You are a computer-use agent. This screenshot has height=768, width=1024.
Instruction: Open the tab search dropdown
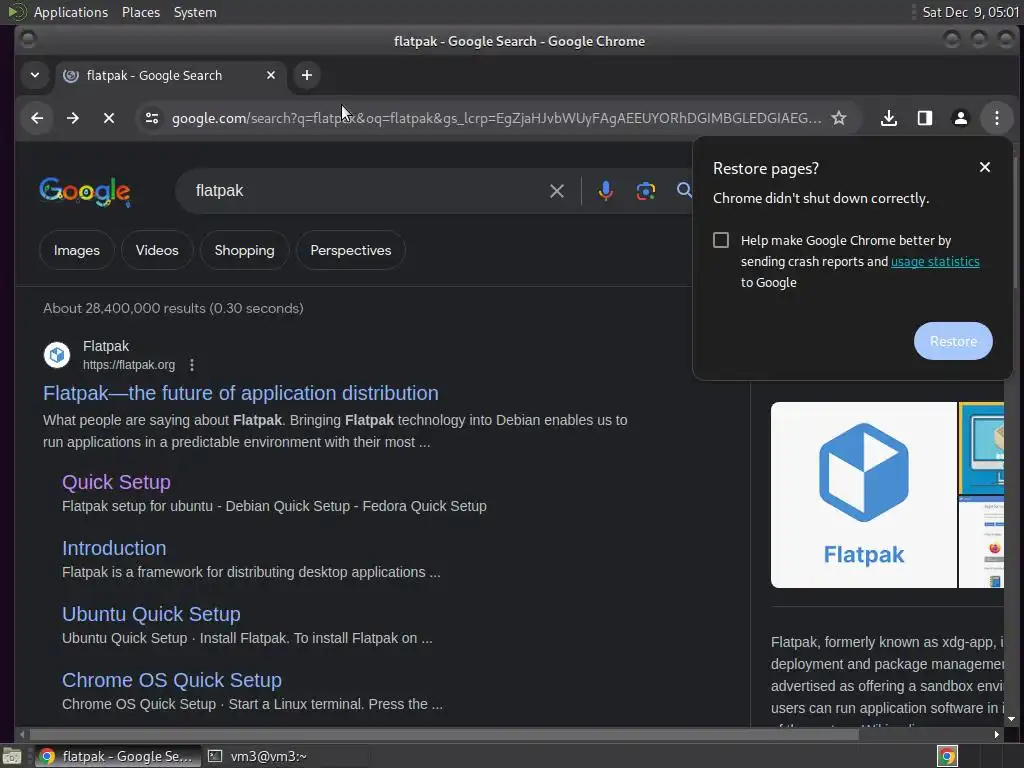[x=35, y=75]
